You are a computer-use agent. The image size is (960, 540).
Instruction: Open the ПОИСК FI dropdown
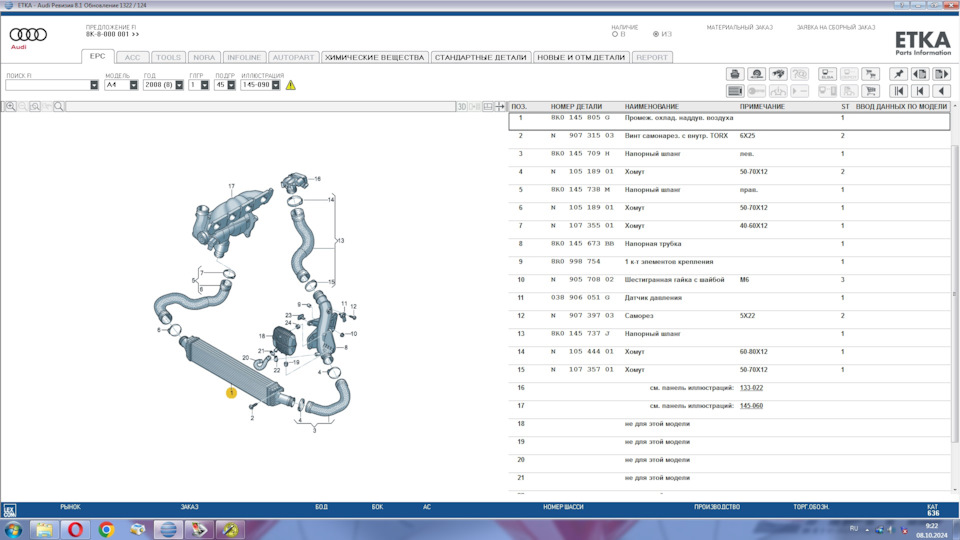[x=94, y=85]
